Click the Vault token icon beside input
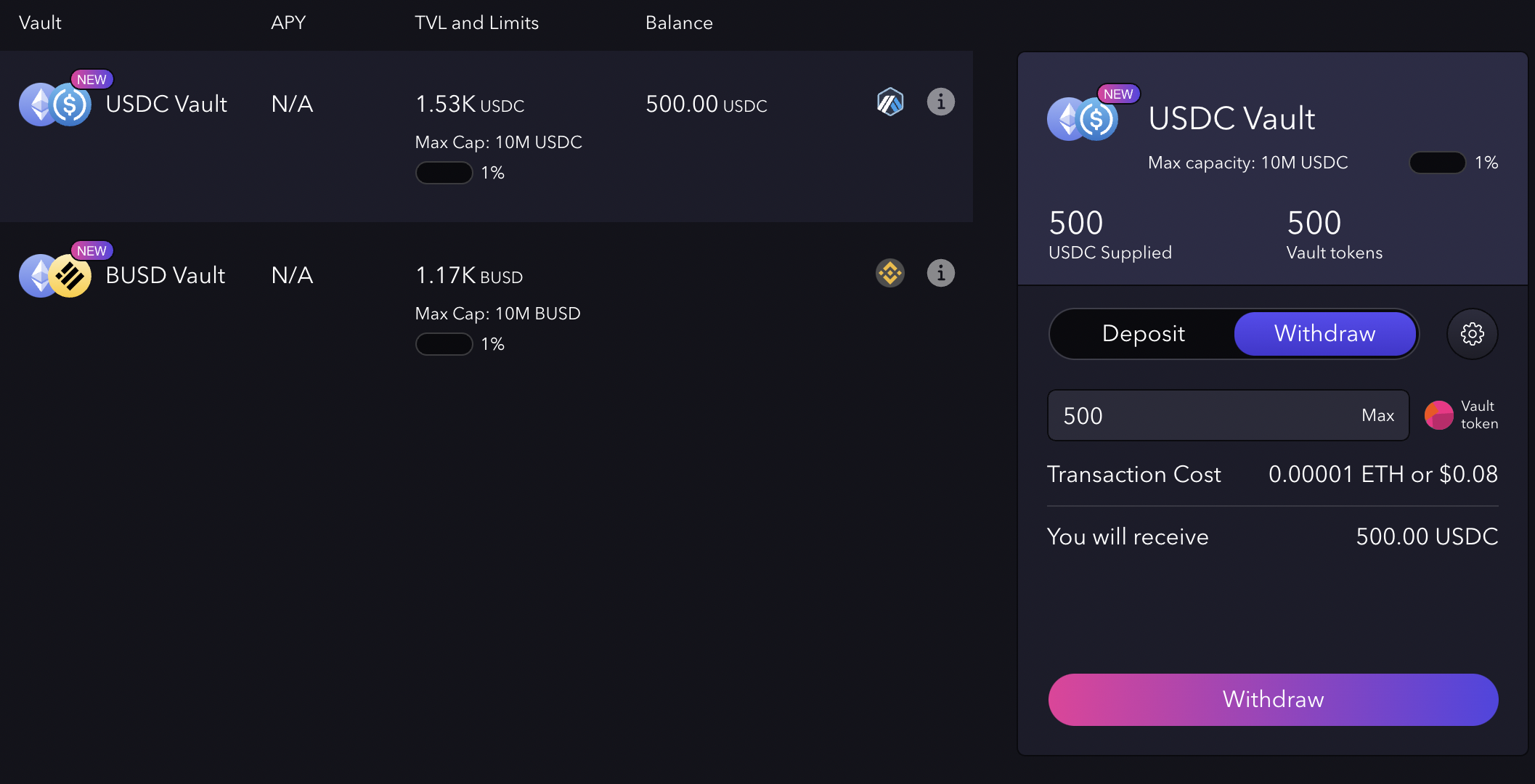The width and height of the screenshot is (1535, 784). pos(1438,415)
